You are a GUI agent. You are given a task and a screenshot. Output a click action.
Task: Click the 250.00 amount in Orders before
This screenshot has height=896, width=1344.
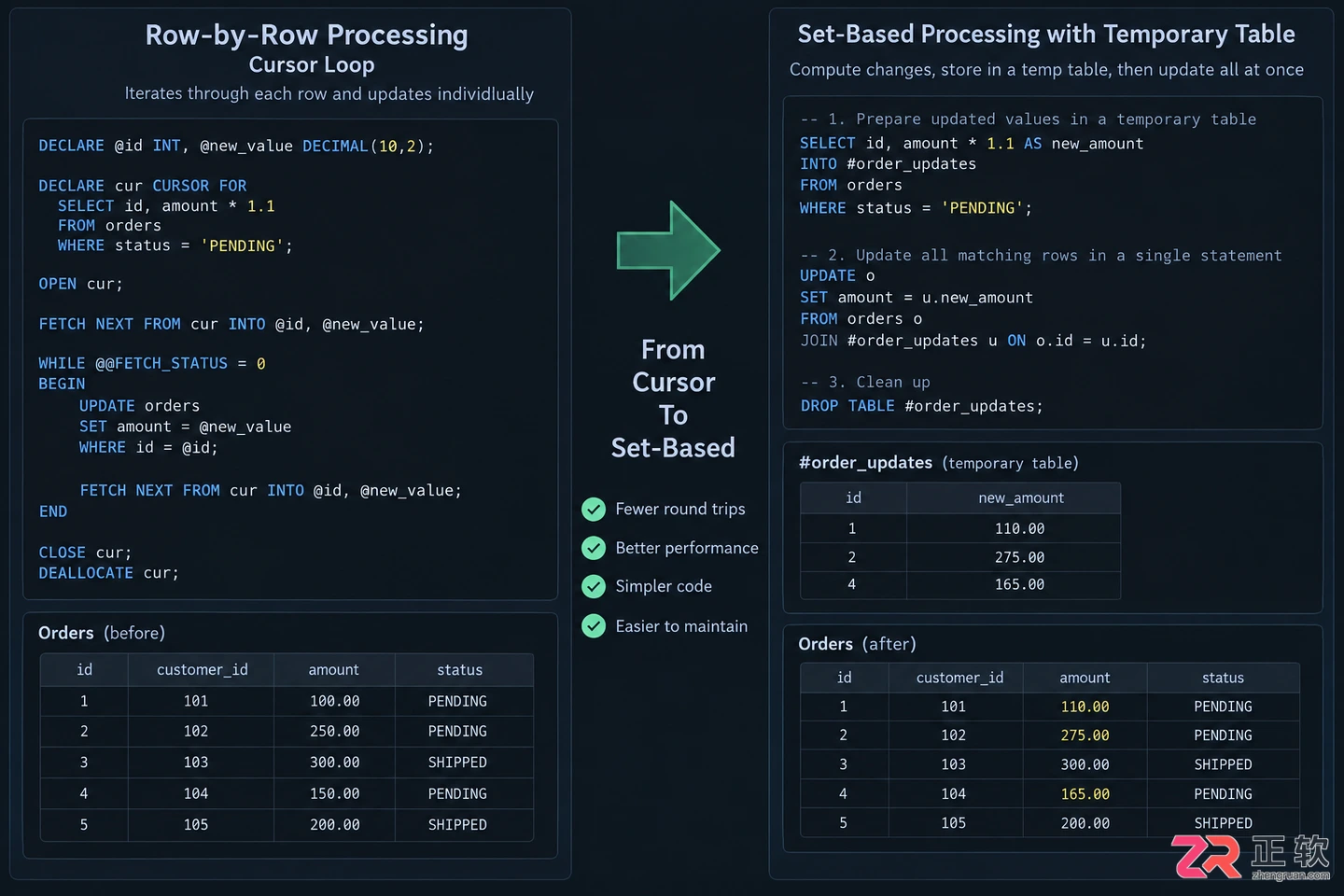point(334,732)
